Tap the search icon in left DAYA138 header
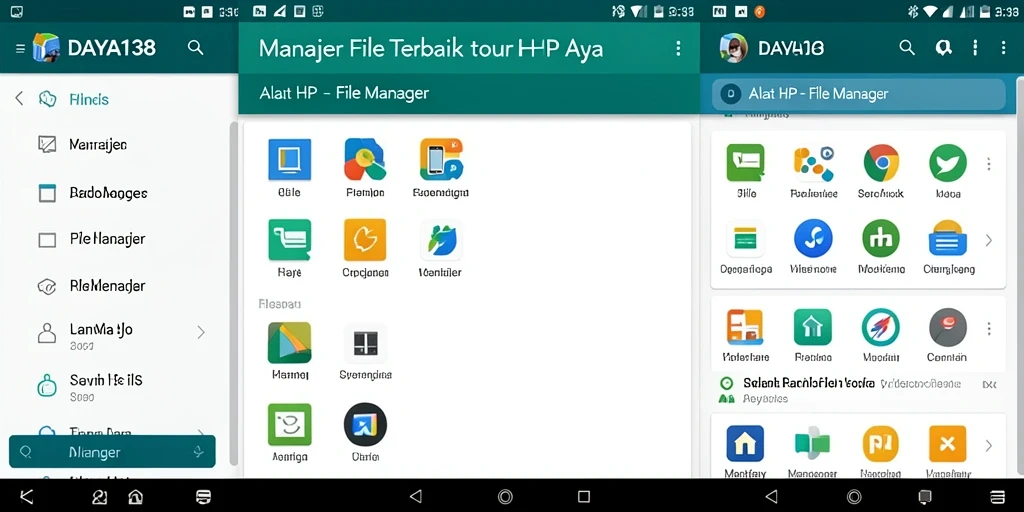1024x512 pixels. 195,48
